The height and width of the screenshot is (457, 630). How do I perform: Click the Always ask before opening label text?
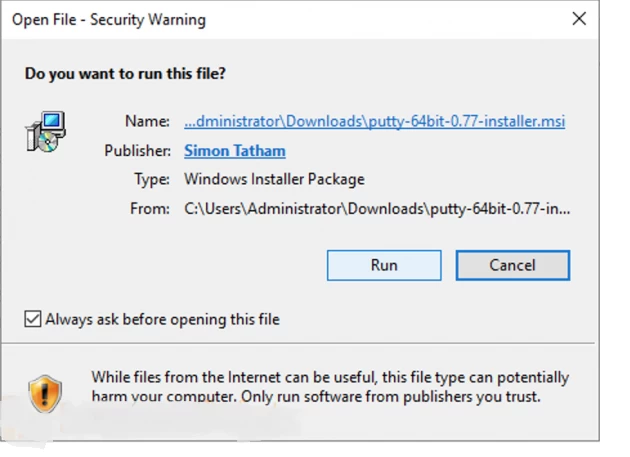click(x=162, y=320)
